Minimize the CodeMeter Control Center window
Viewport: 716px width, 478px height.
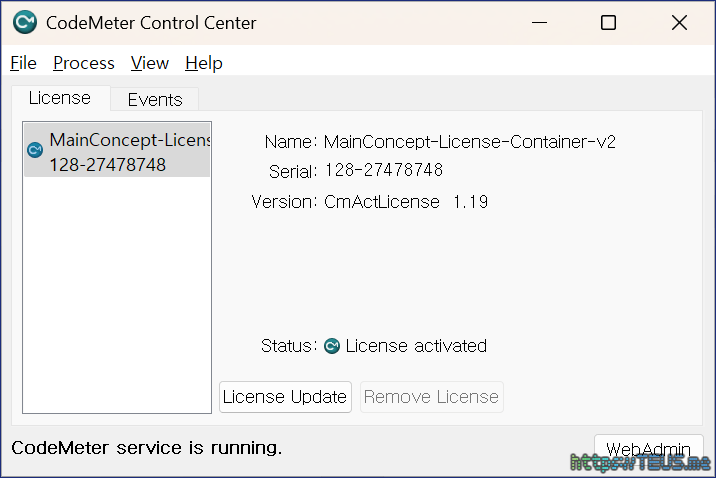click(x=538, y=23)
